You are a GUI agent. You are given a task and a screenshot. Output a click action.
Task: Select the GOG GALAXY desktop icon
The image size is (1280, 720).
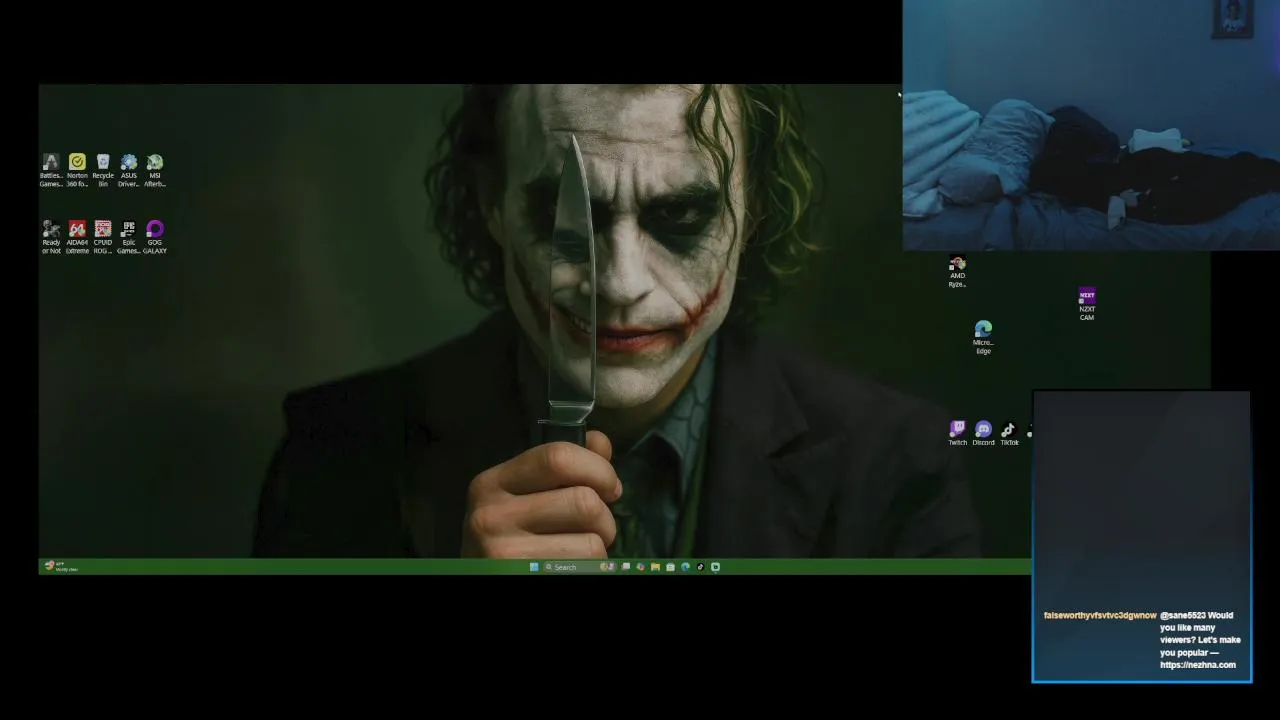(155, 237)
